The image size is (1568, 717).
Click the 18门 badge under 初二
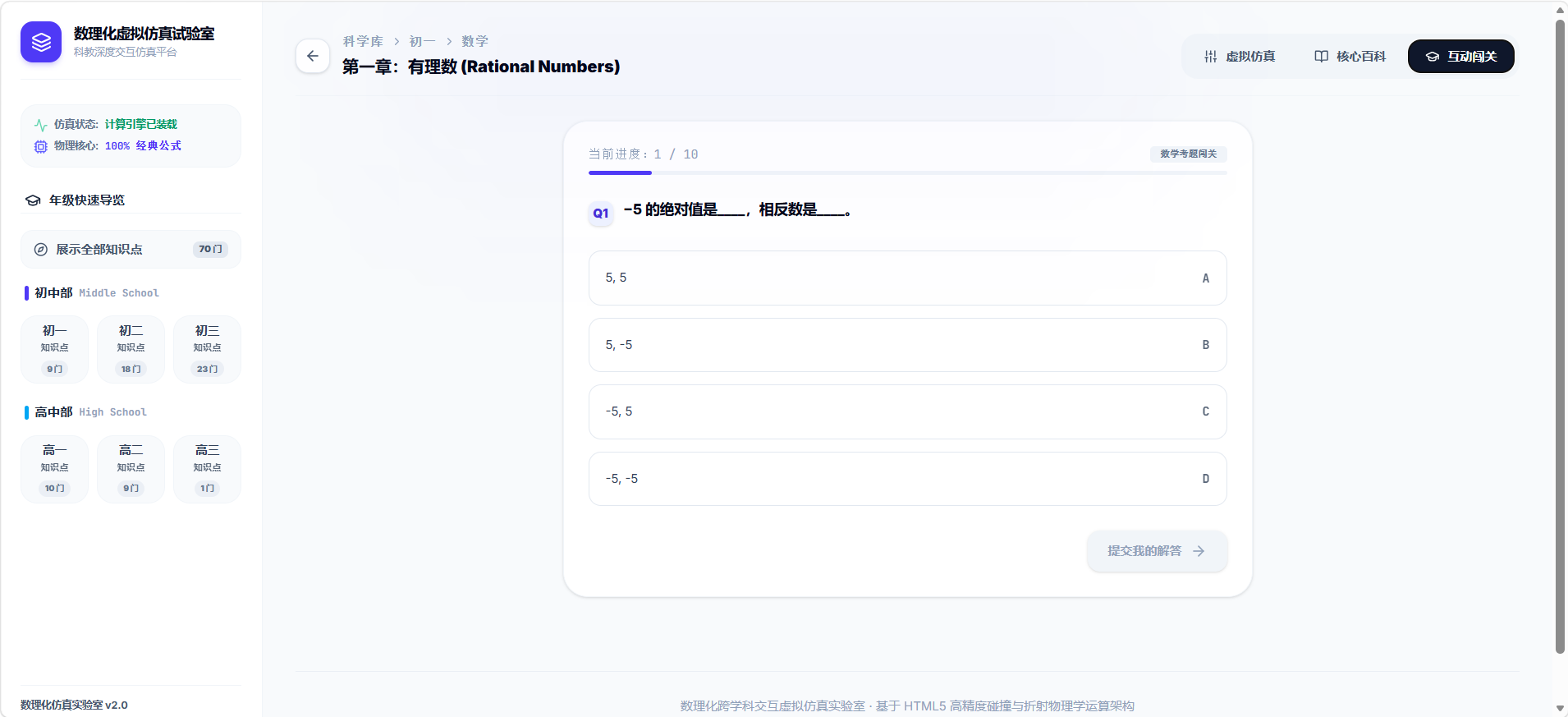click(131, 369)
